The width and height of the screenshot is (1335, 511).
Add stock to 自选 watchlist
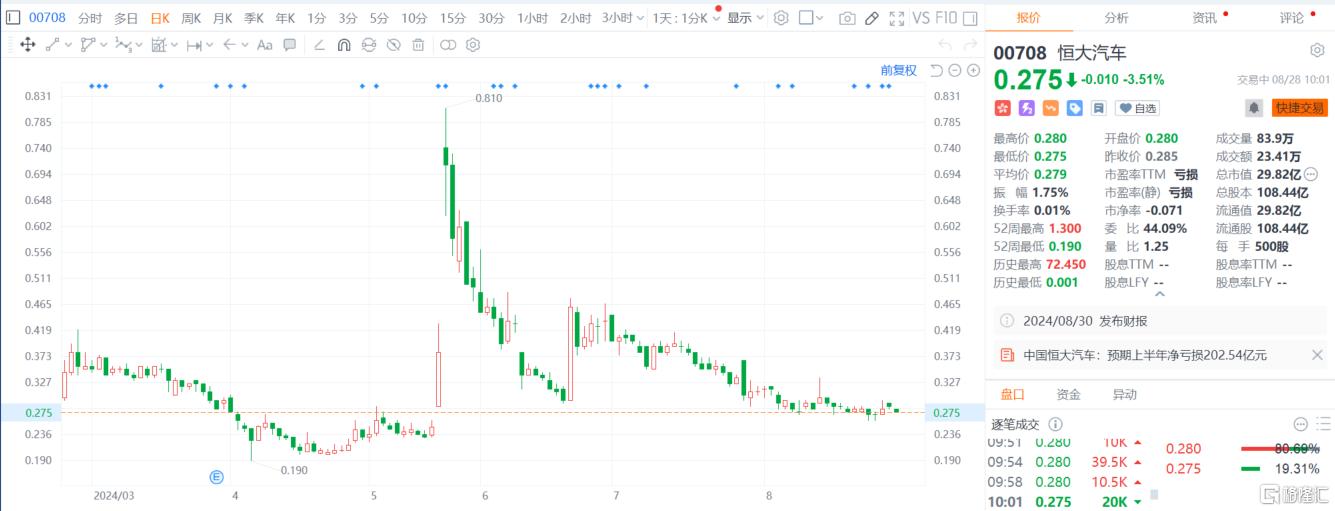(x=1137, y=108)
